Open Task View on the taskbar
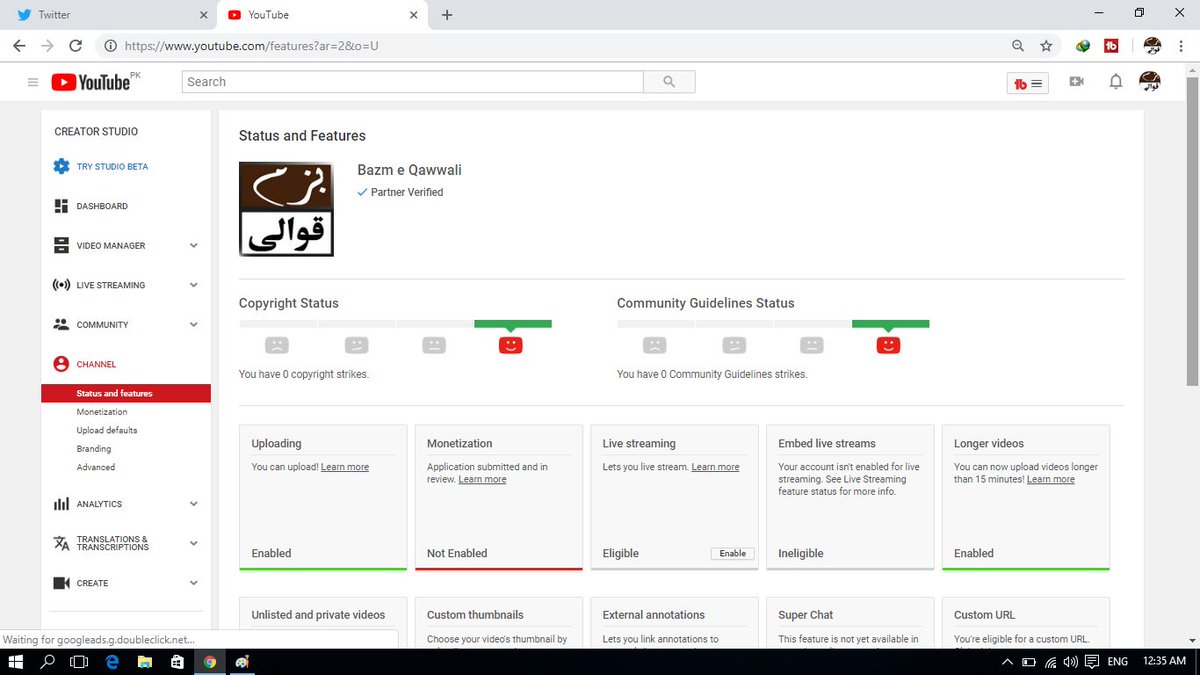 point(79,662)
